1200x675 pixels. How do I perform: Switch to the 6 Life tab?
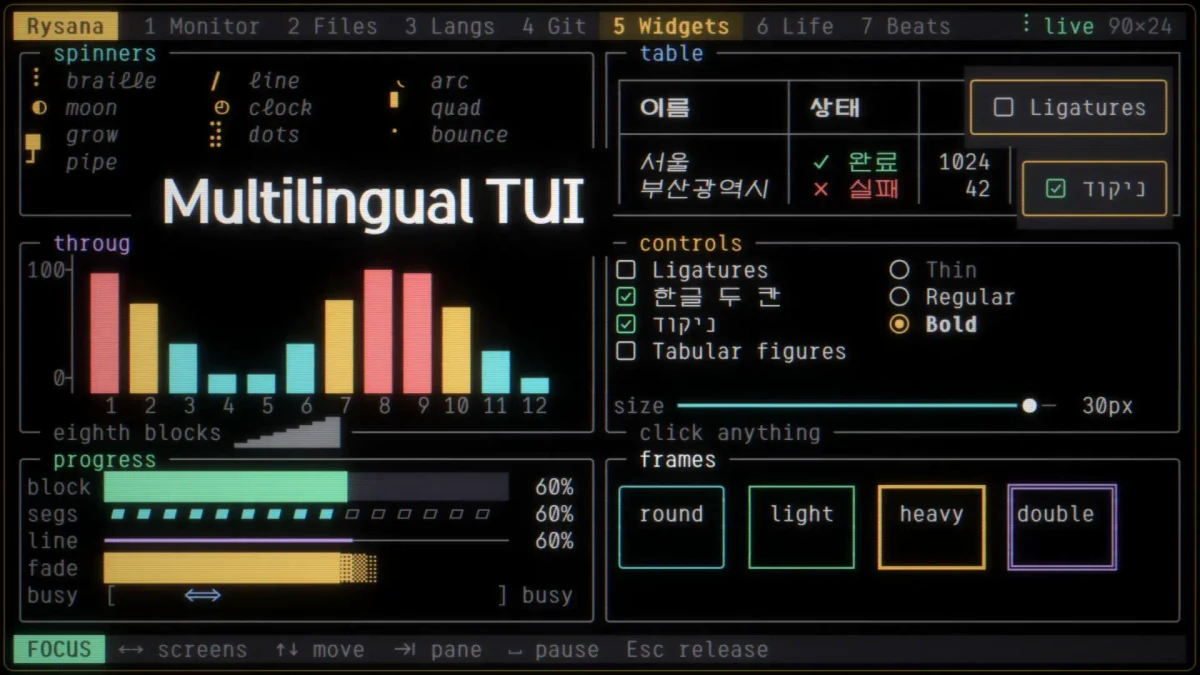click(795, 26)
